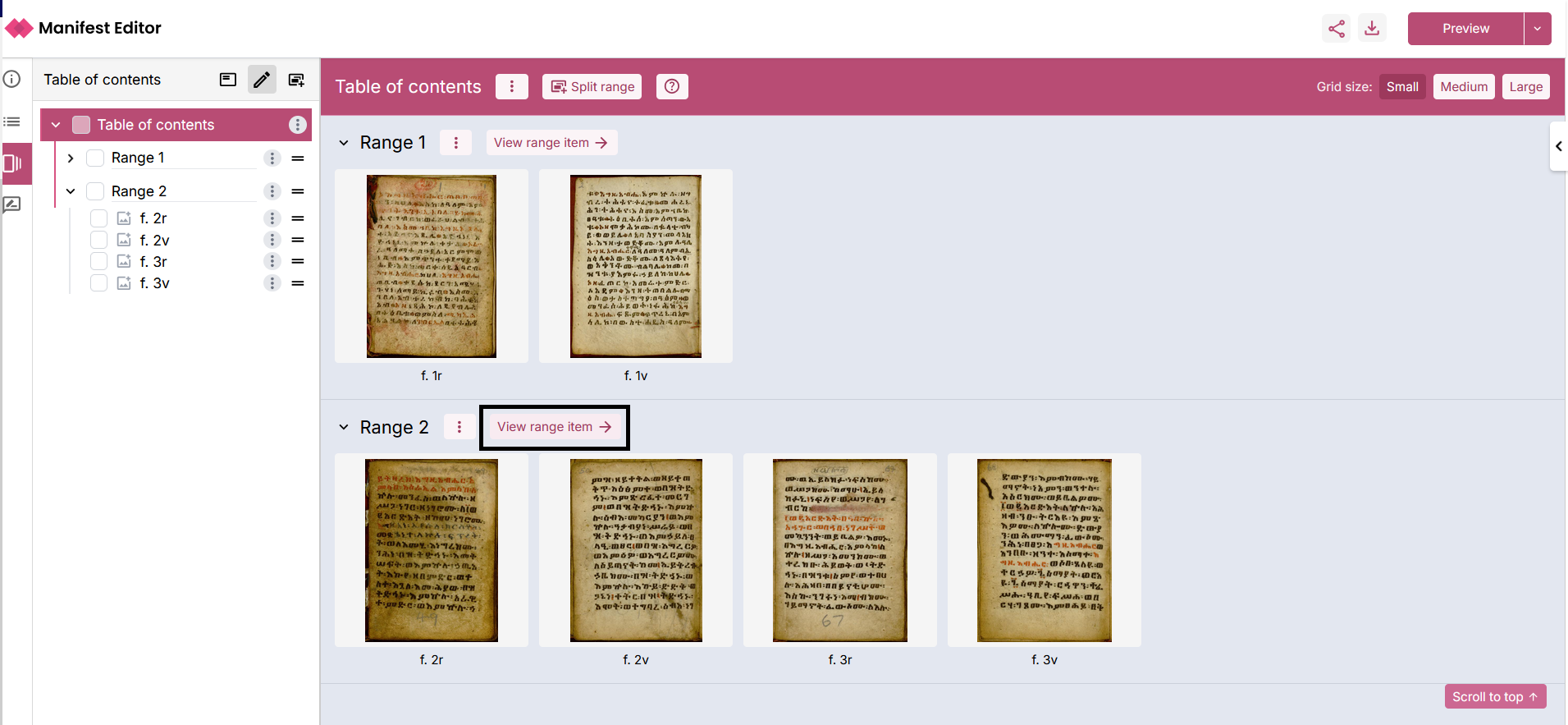
Task: Click View range item for Range 1
Action: tap(551, 143)
